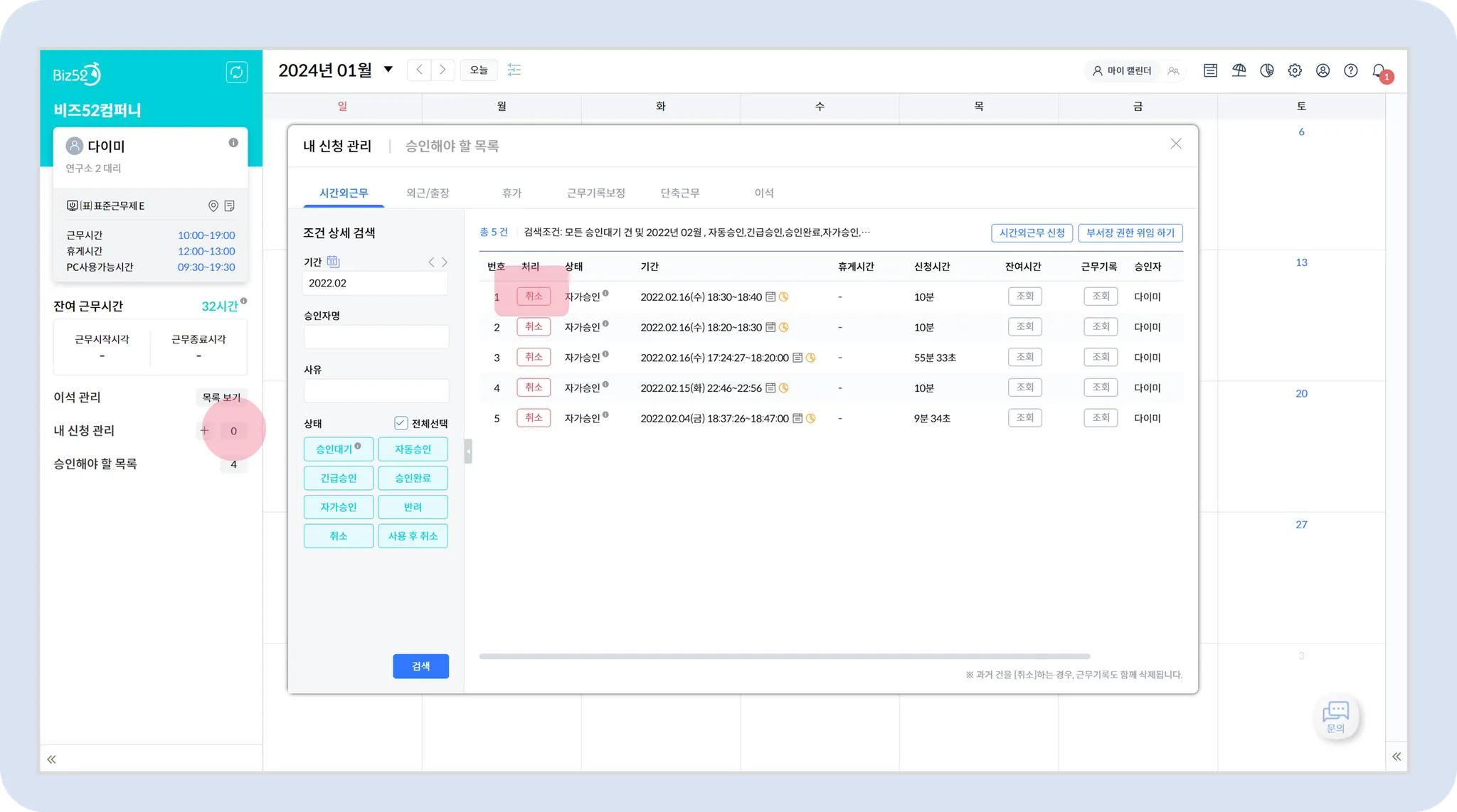Click the horizontal scrollbar under the table

coord(784,656)
